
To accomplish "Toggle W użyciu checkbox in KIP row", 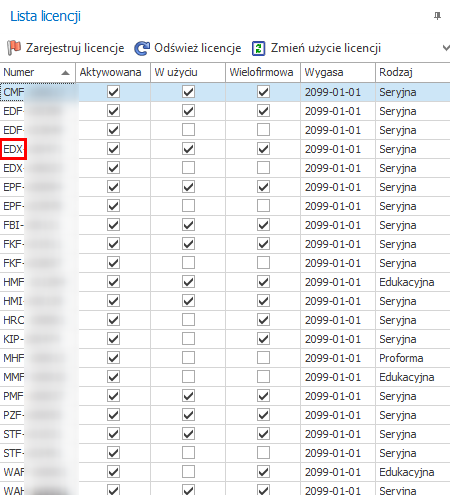I will coord(188,339).
